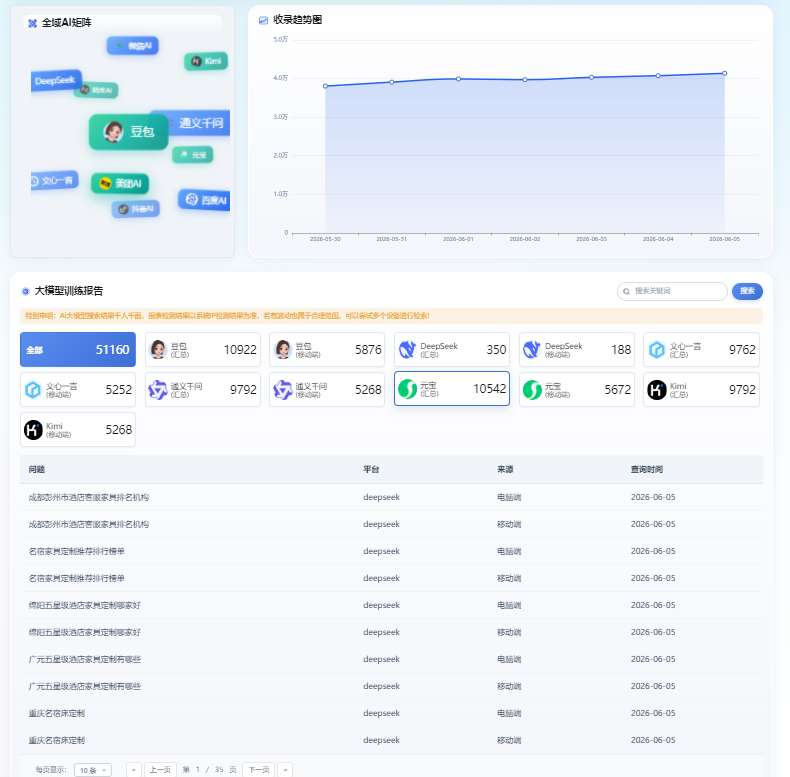Viewport: 790px width, 777px height.
Task: Click first 广元五星级酒店家具定制有哪些 row question
Action: [85, 659]
